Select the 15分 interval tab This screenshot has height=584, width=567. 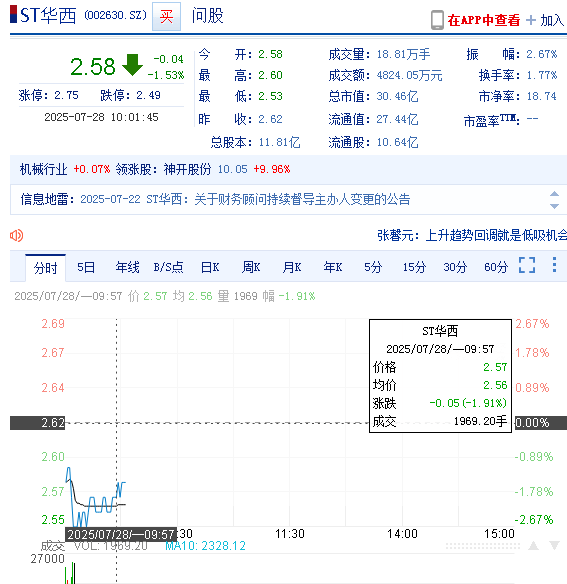pyautogui.click(x=414, y=267)
